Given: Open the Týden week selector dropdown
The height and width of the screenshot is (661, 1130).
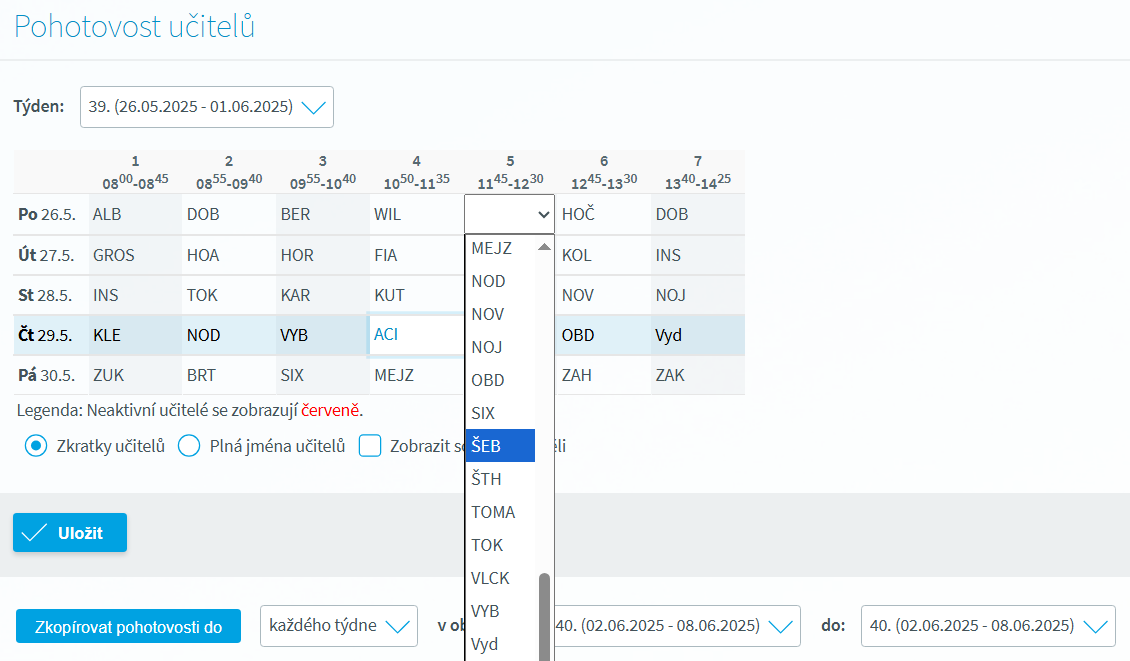Looking at the screenshot, I should (207, 107).
